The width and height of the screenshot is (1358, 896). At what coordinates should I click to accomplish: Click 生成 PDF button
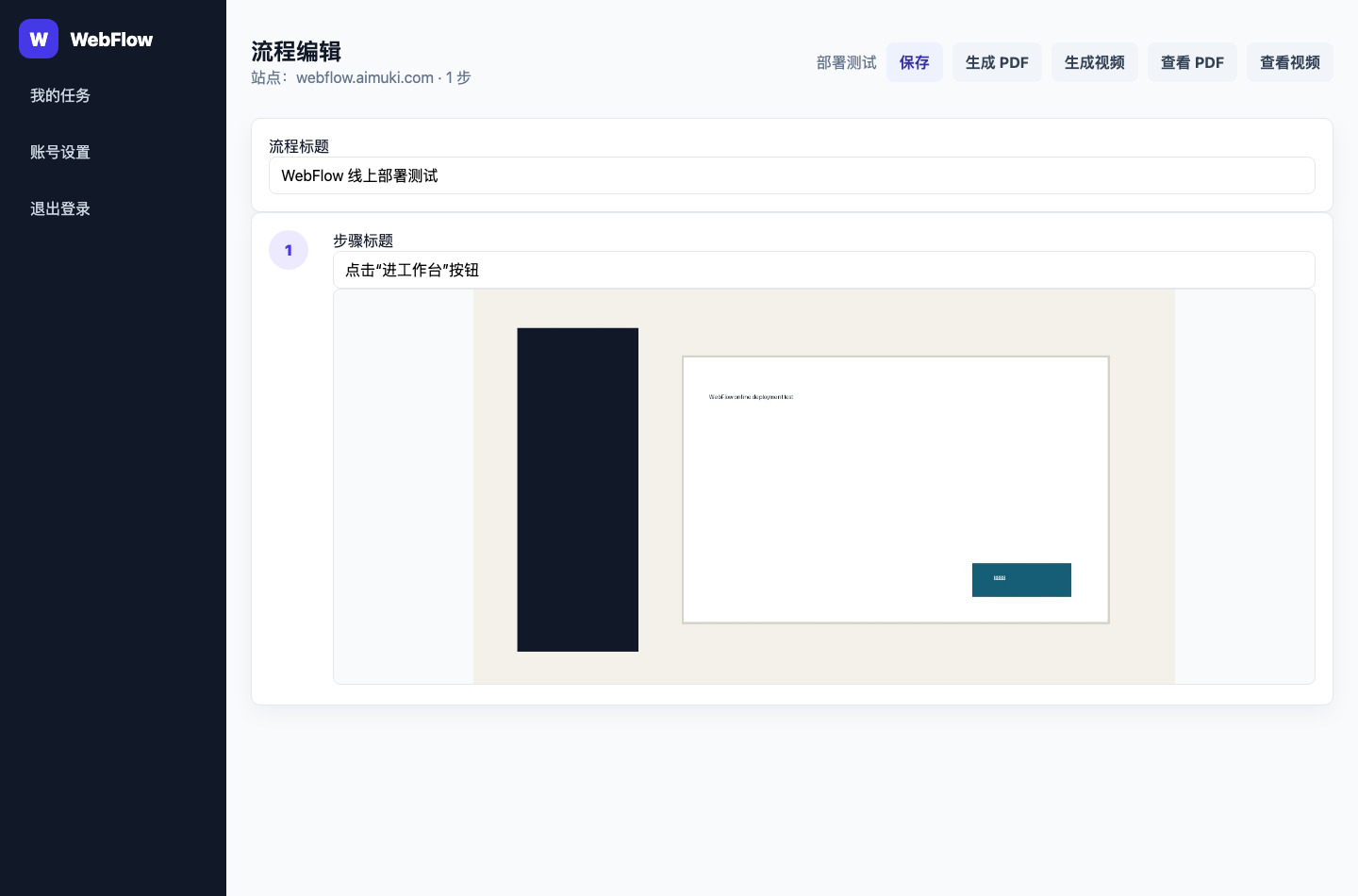click(997, 62)
